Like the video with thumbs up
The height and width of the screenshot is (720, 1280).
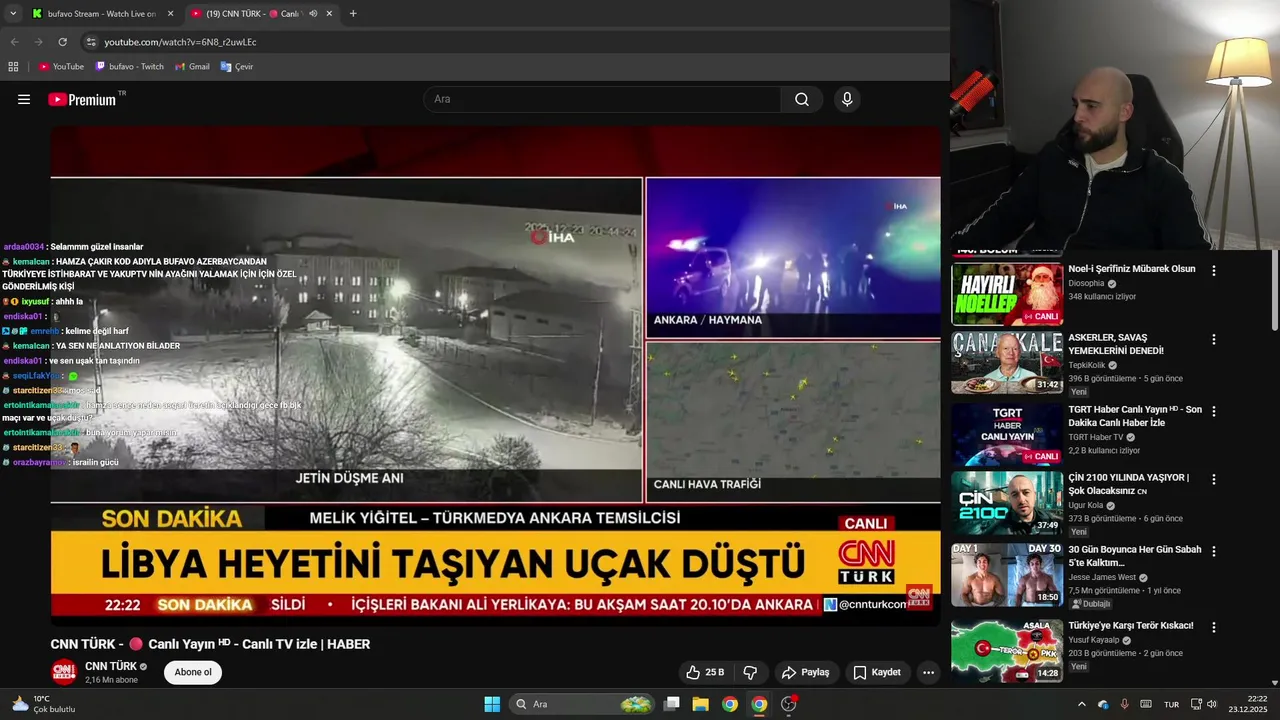pos(705,672)
